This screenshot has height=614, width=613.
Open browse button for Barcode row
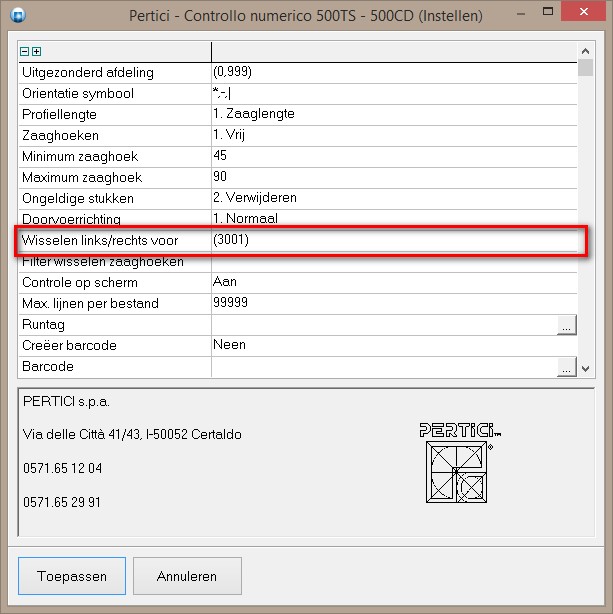pos(566,367)
